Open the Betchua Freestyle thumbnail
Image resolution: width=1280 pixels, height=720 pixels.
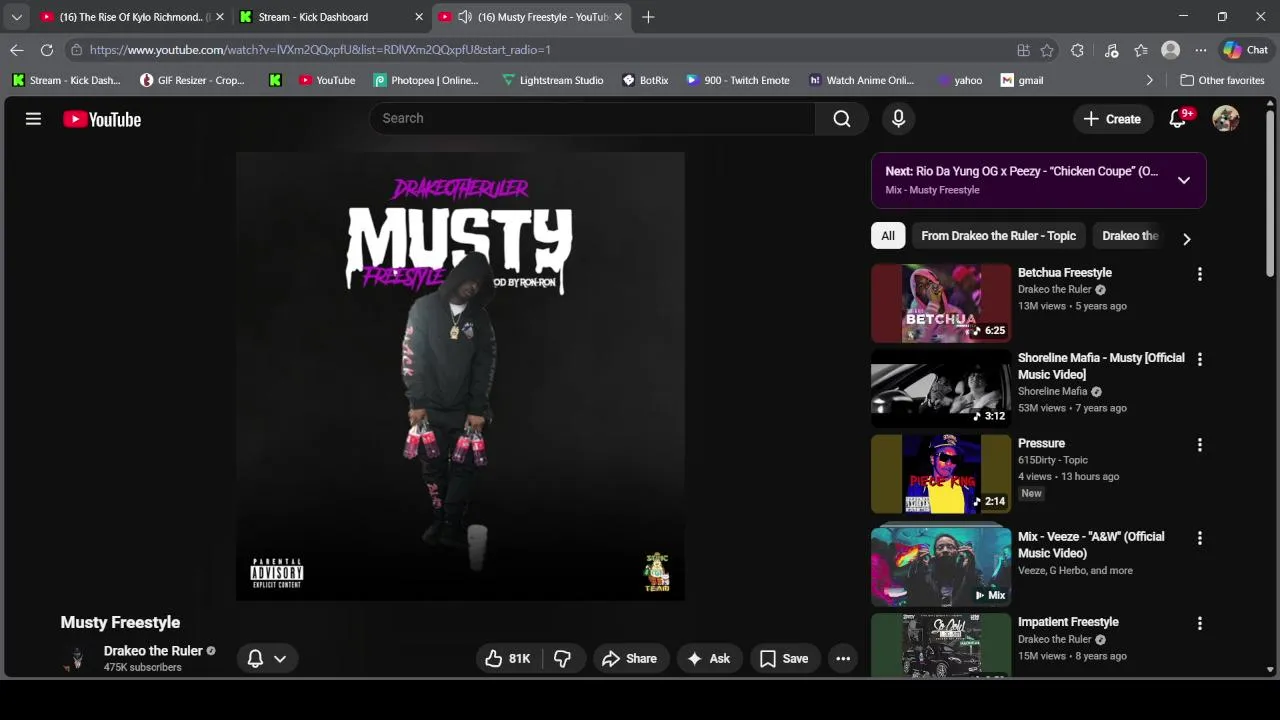tap(941, 303)
